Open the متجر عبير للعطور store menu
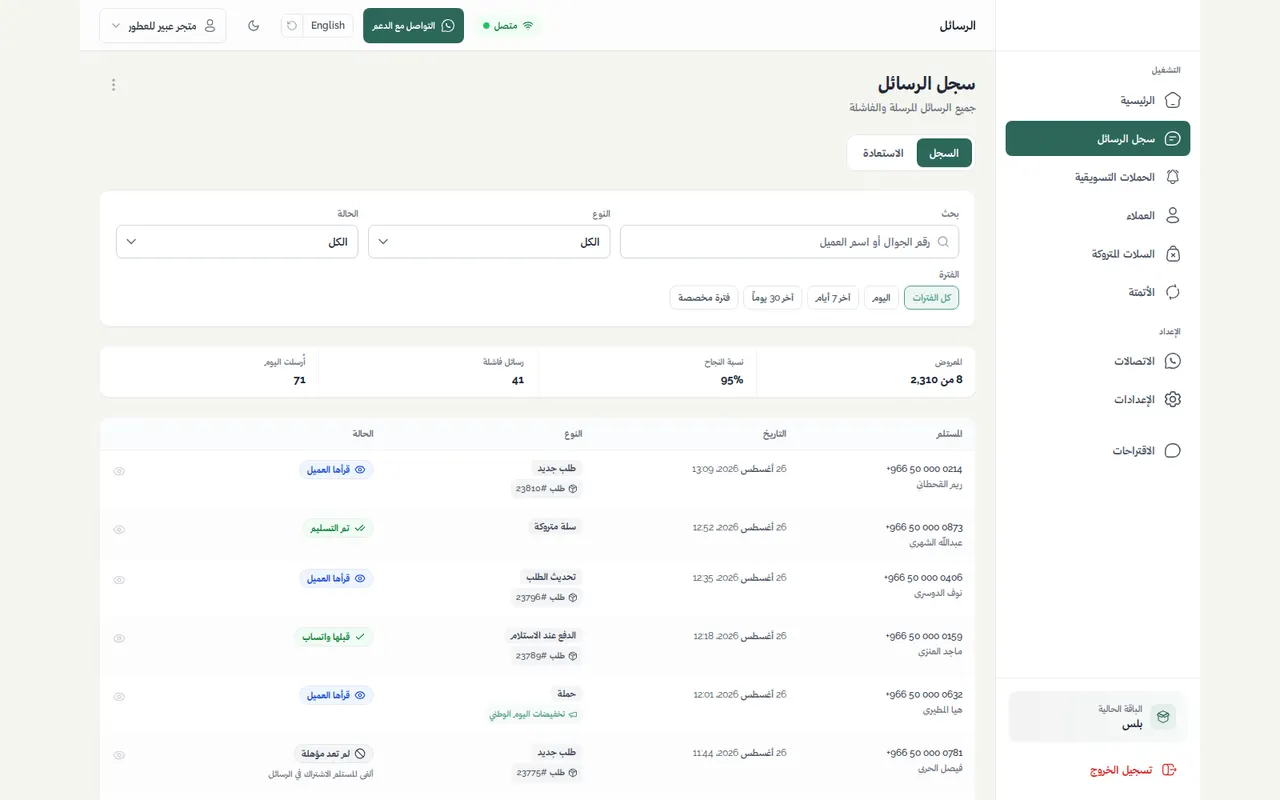Viewport: 1280px width, 800px height. click(x=163, y=26)
